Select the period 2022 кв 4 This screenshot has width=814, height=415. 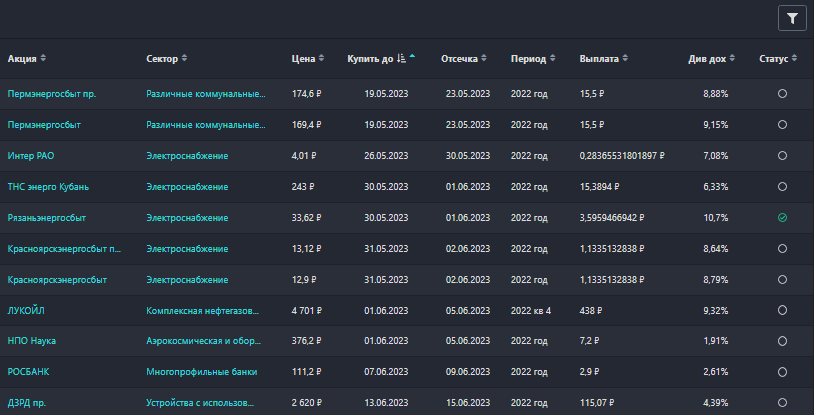coord(531,311)
